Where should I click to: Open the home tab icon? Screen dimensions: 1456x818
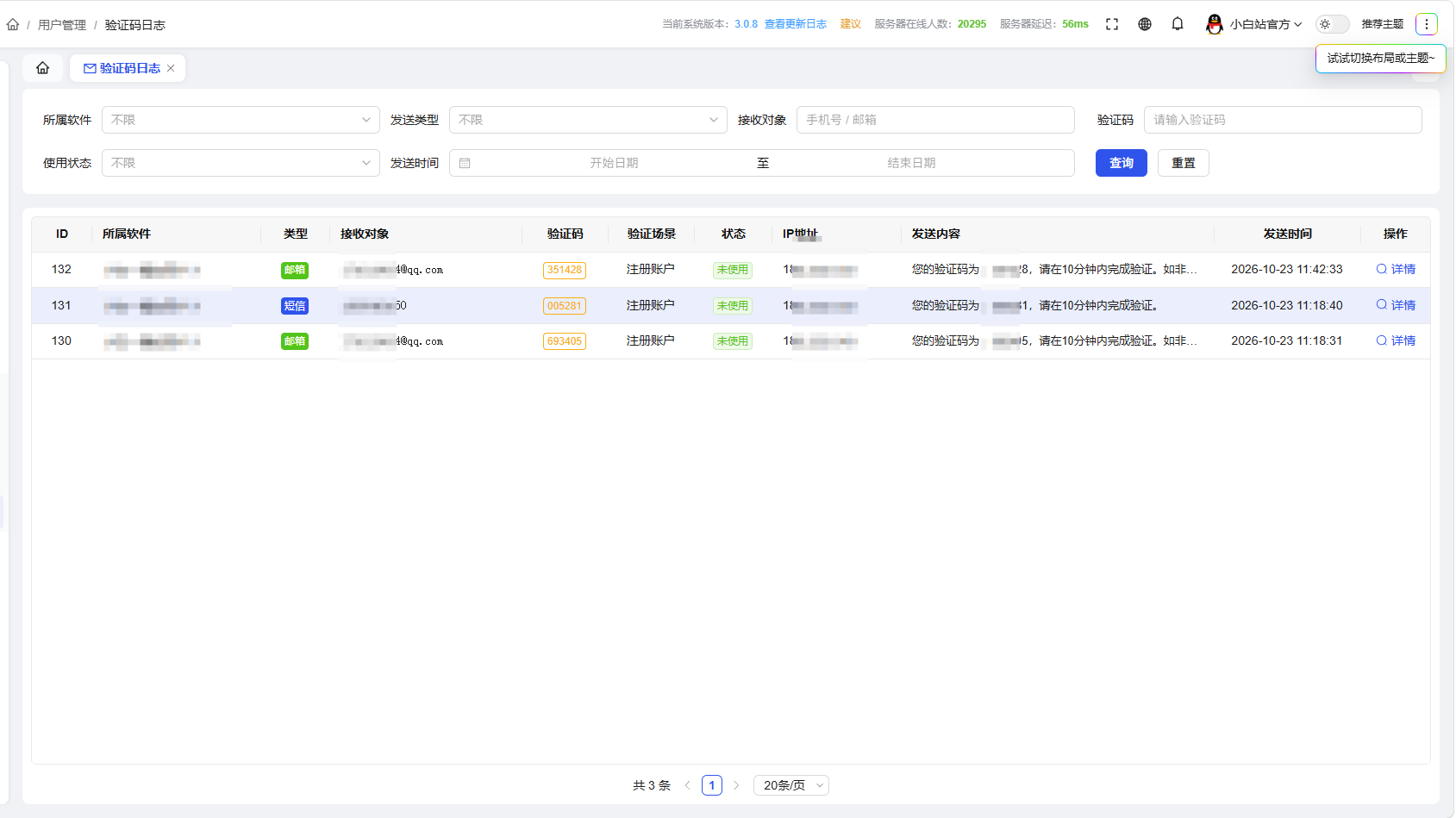pyautogui.click(x=42, y=68)
